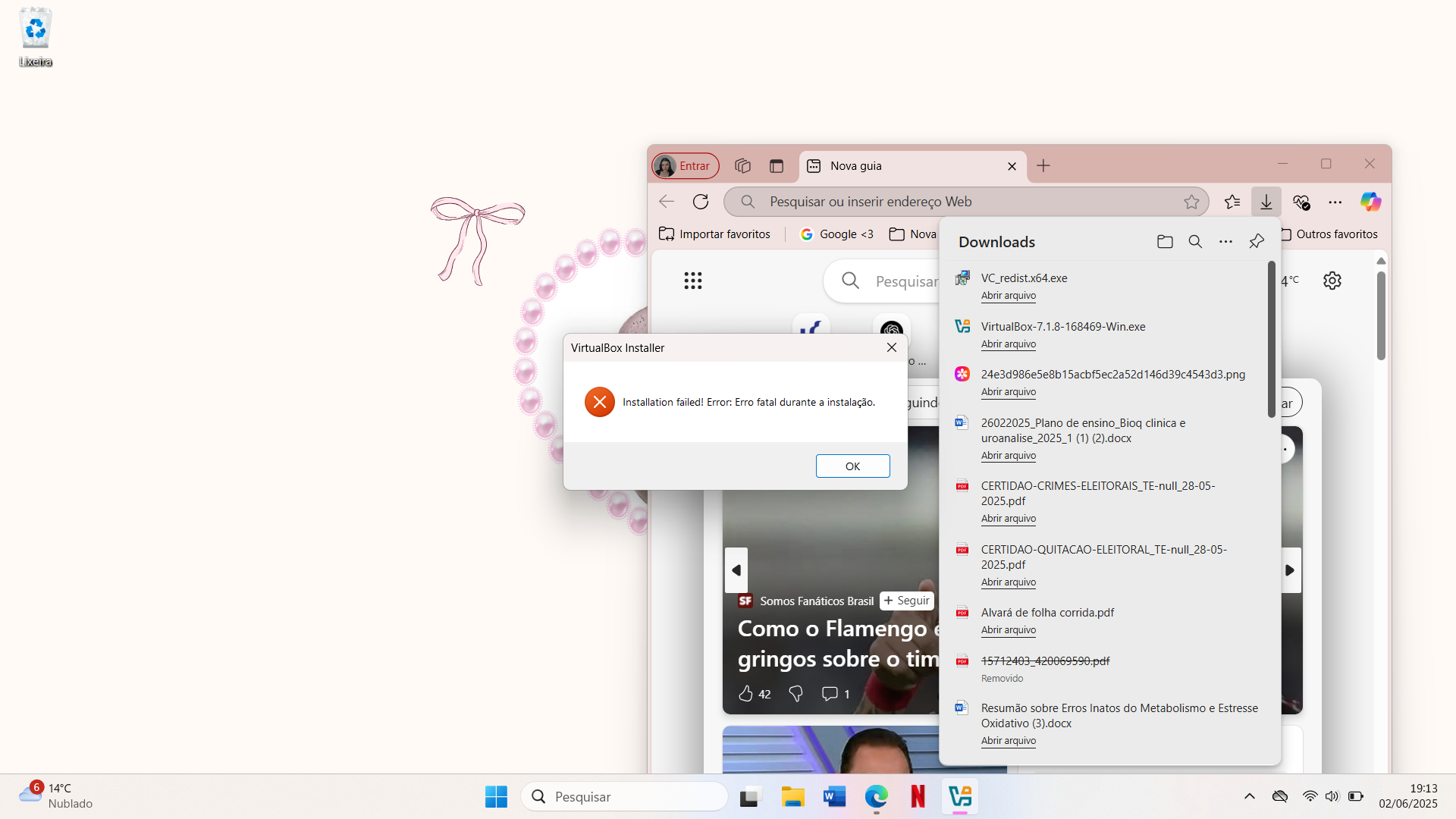The height and width of the screenshot is (819, 1456).
Task: Pin the Downloads panel
Action: 1257,242
